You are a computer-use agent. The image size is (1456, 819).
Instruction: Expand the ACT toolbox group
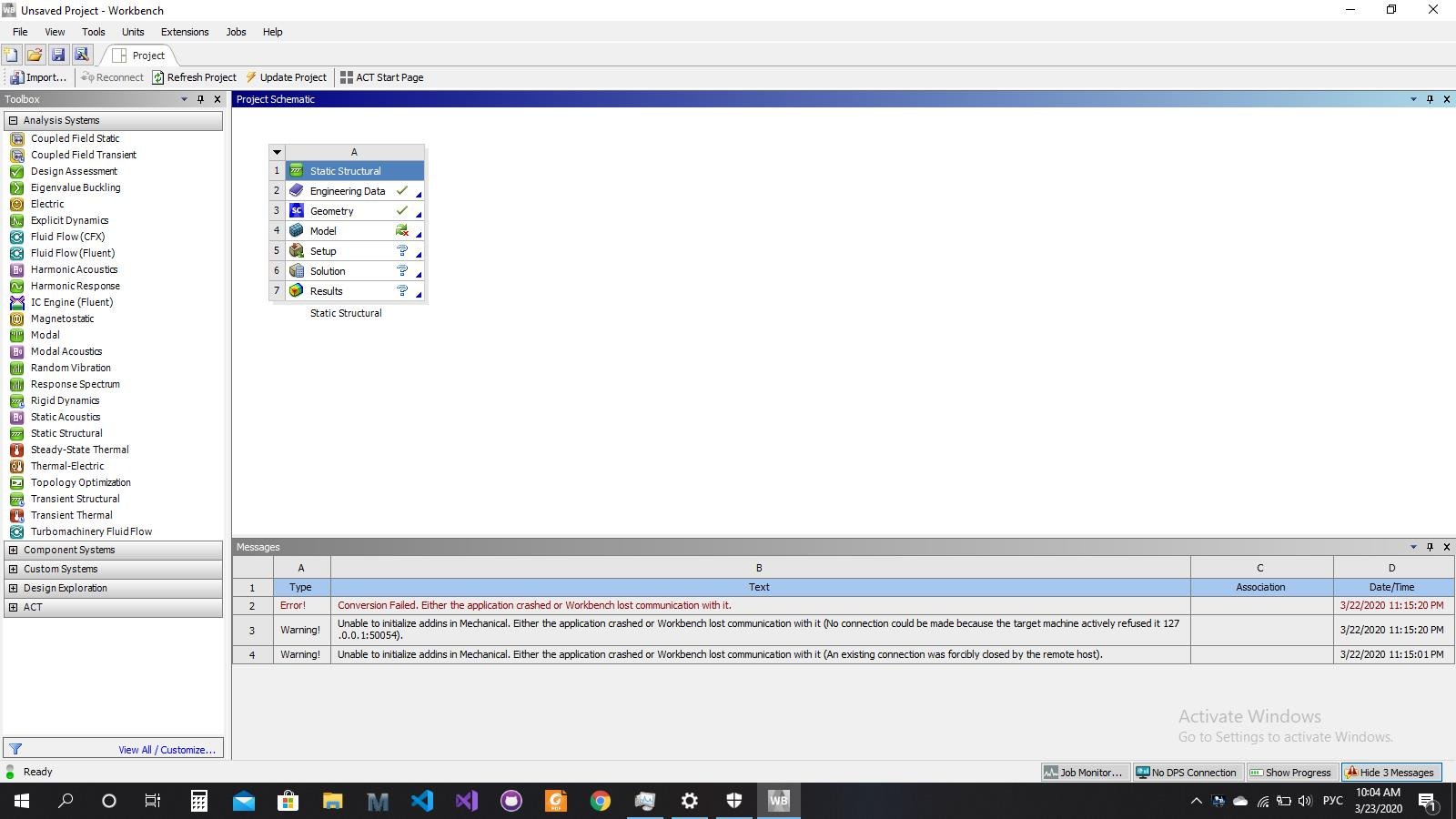tap(13, 607)
